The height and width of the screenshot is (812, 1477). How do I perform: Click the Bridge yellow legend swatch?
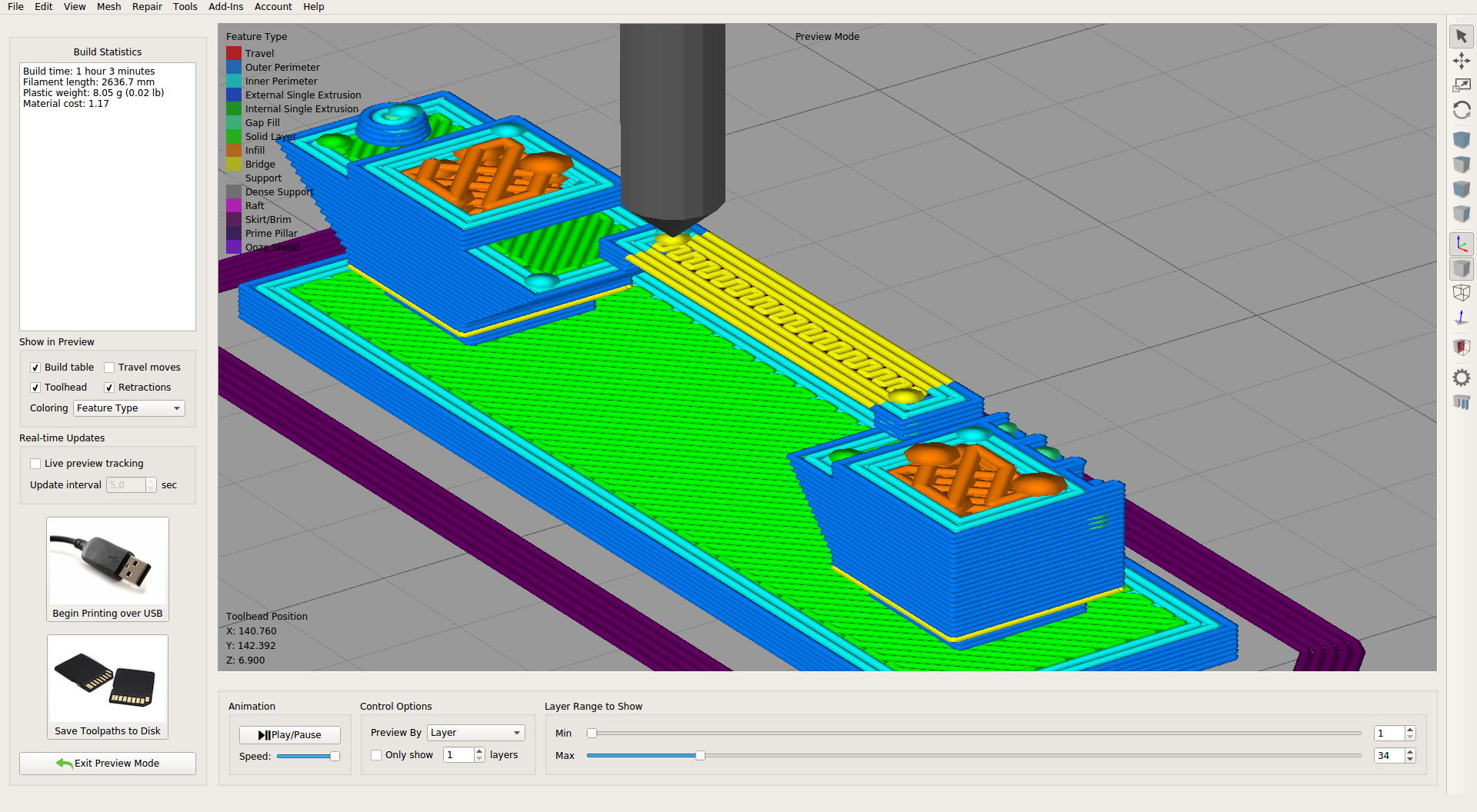click(234, 164)
